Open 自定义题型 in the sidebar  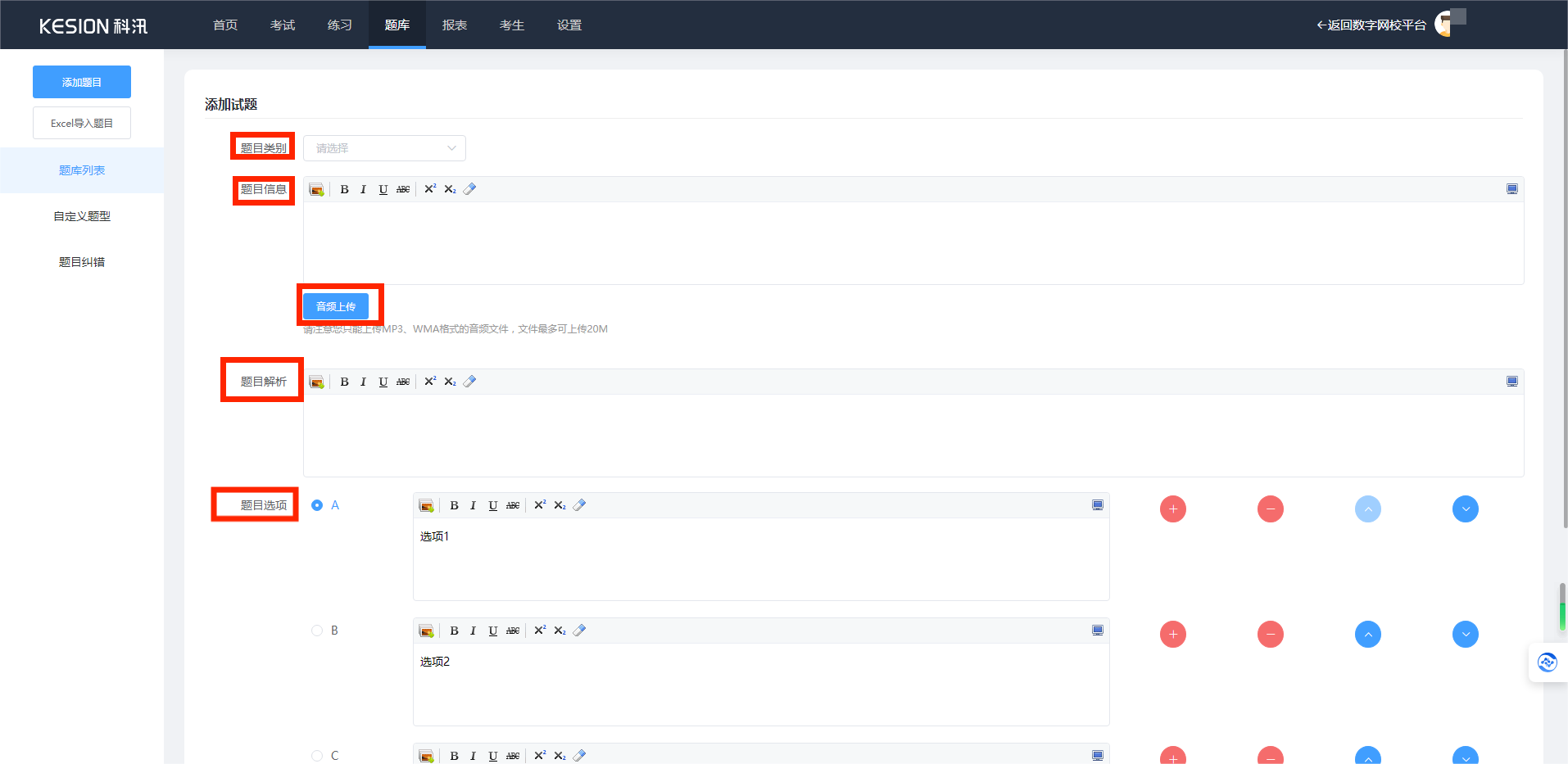[x=82, y=216]
